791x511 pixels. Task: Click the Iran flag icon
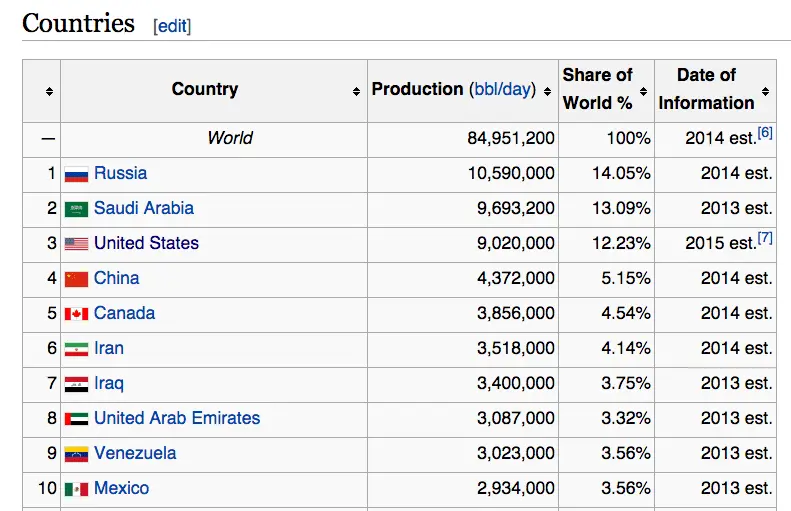coord(76,350)
